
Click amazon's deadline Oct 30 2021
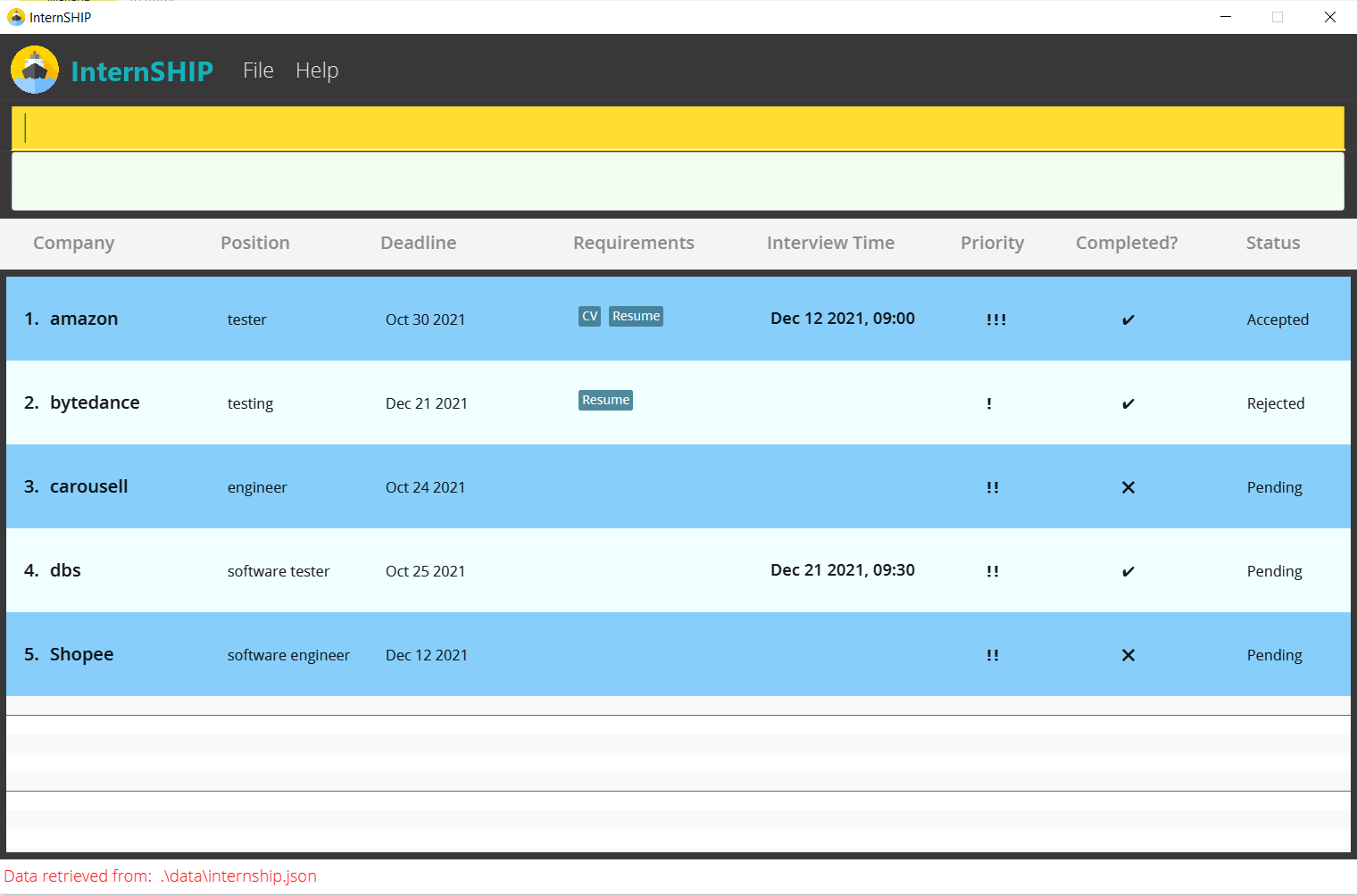point(425,319)
